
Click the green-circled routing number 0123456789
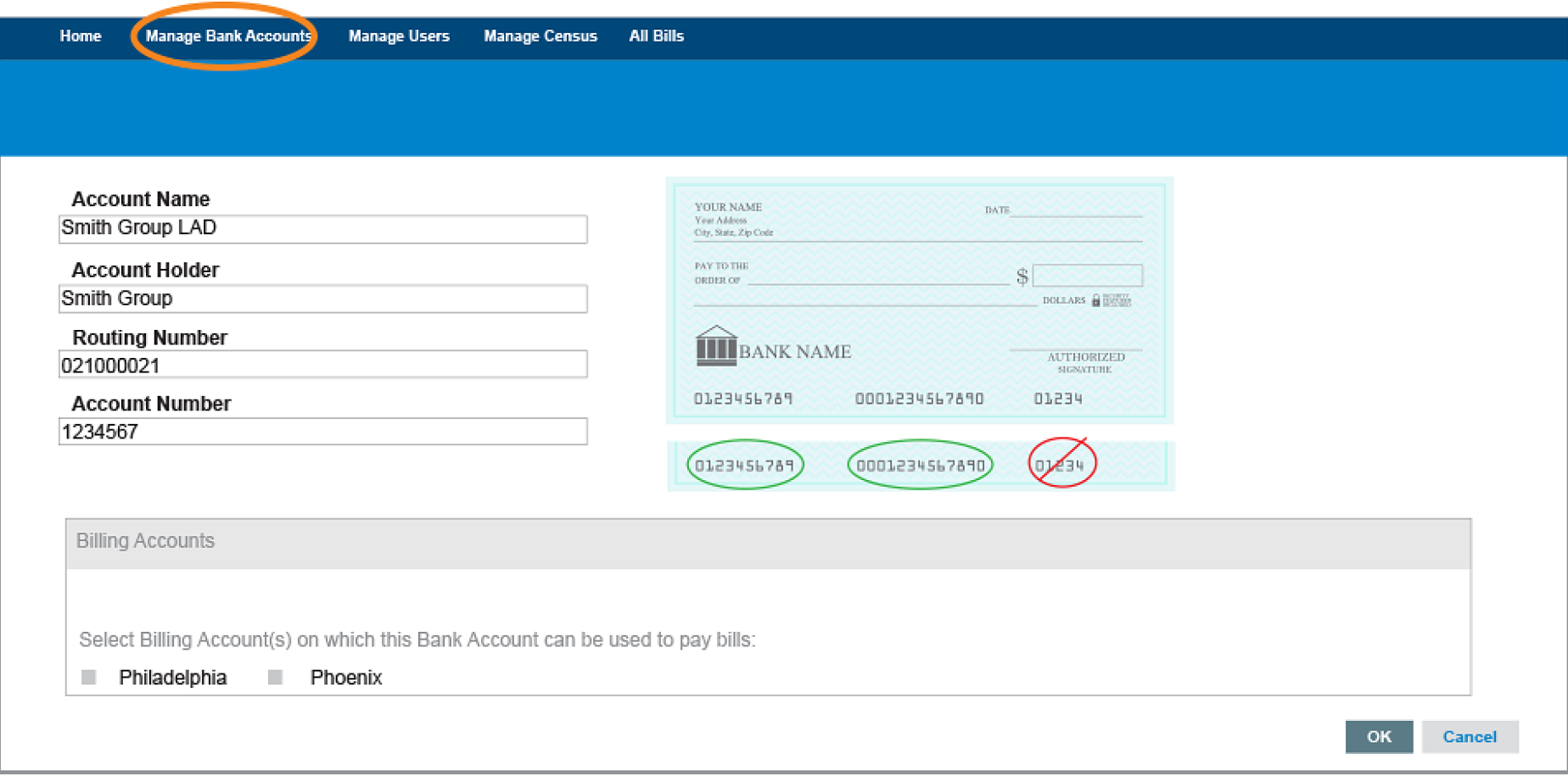(x=744, y=465)
